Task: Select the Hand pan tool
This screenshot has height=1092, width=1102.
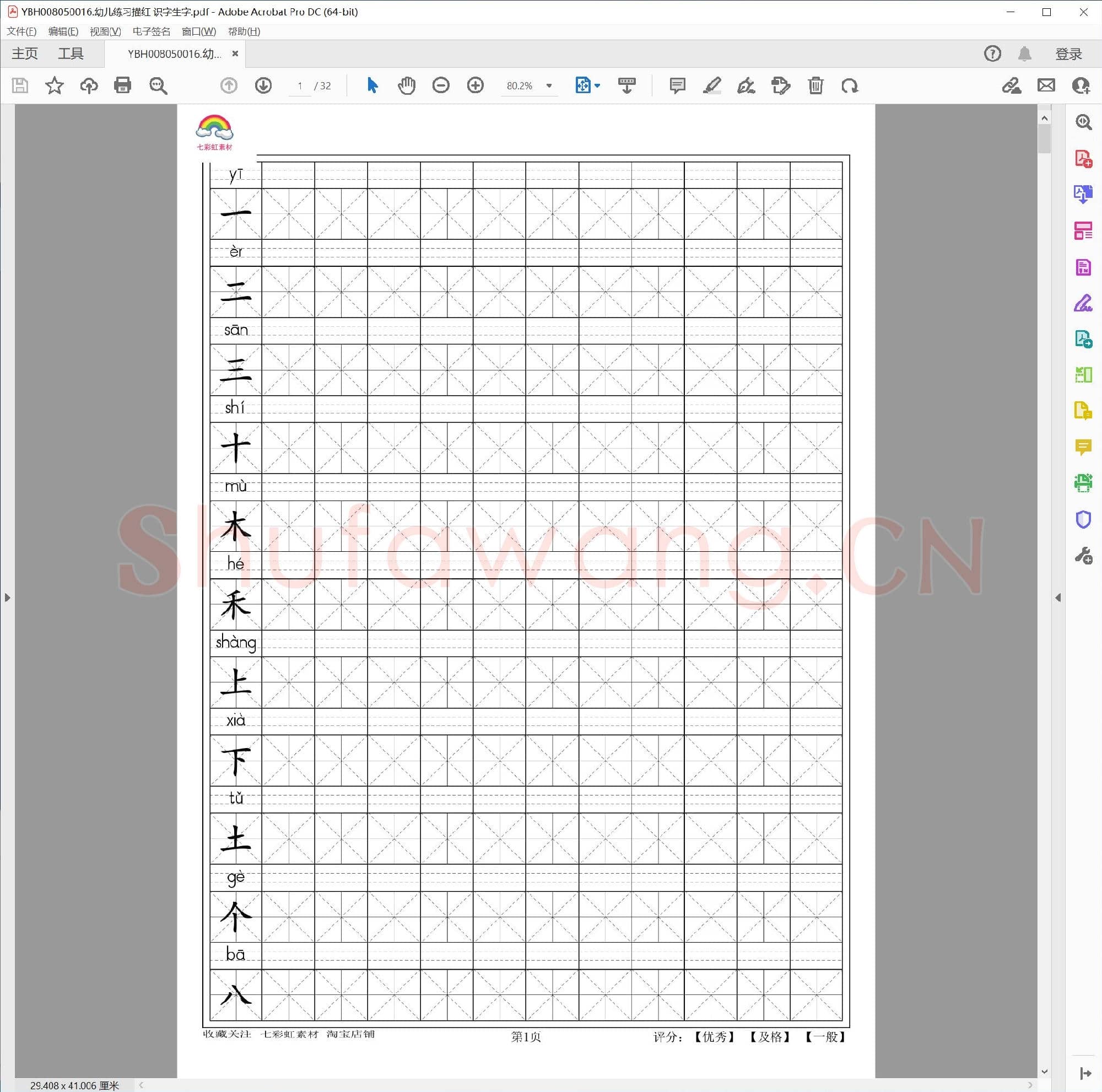Action: click(x=406, y=85)
